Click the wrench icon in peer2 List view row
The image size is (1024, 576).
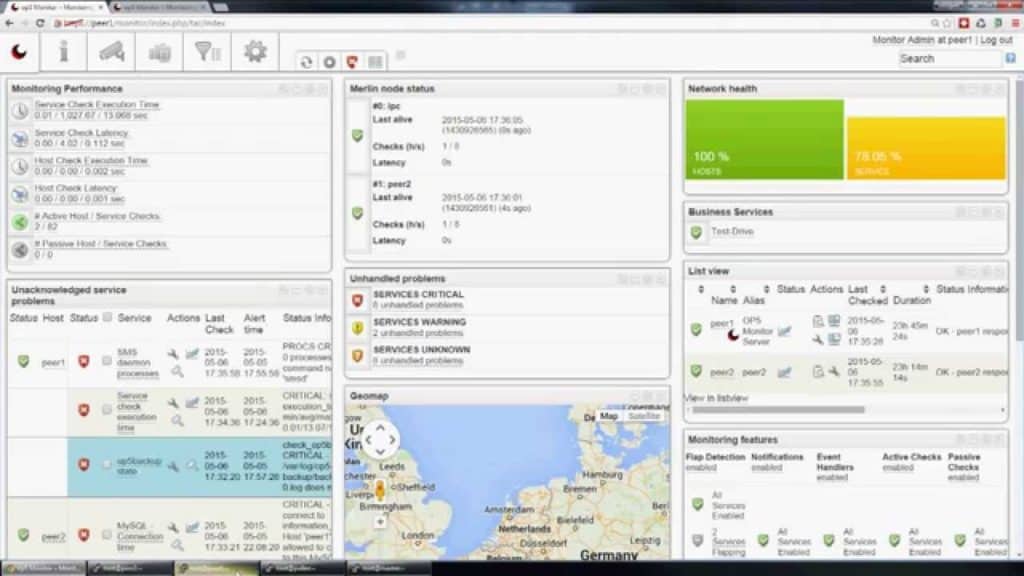(834, 372)
